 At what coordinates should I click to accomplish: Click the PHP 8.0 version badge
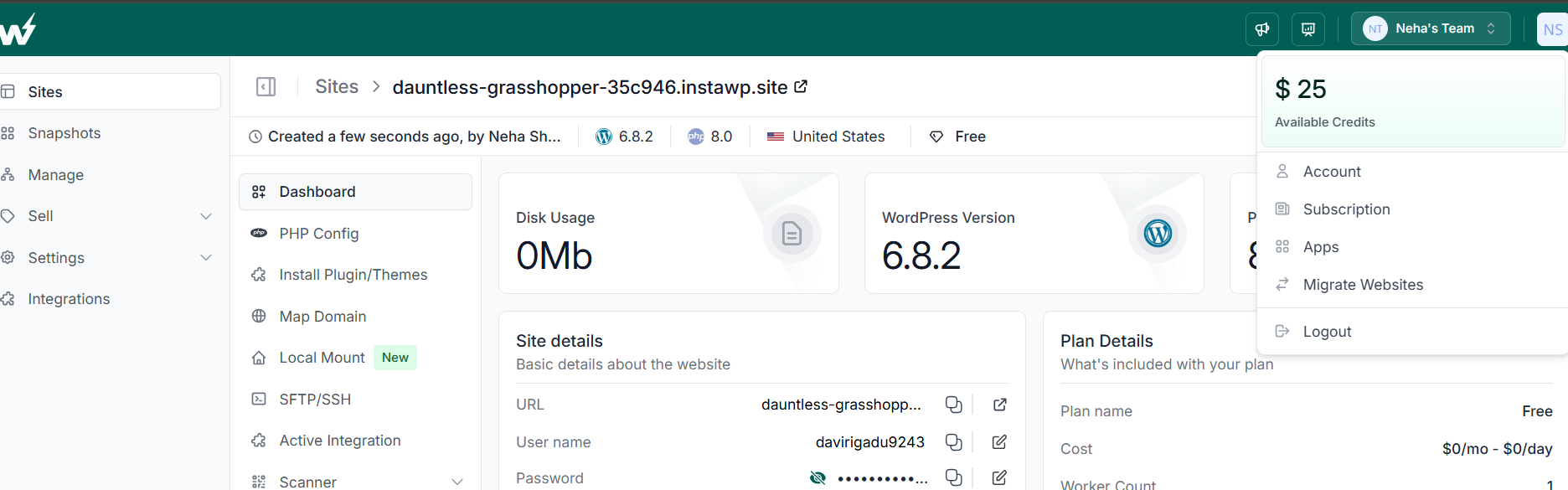point(709,137)
